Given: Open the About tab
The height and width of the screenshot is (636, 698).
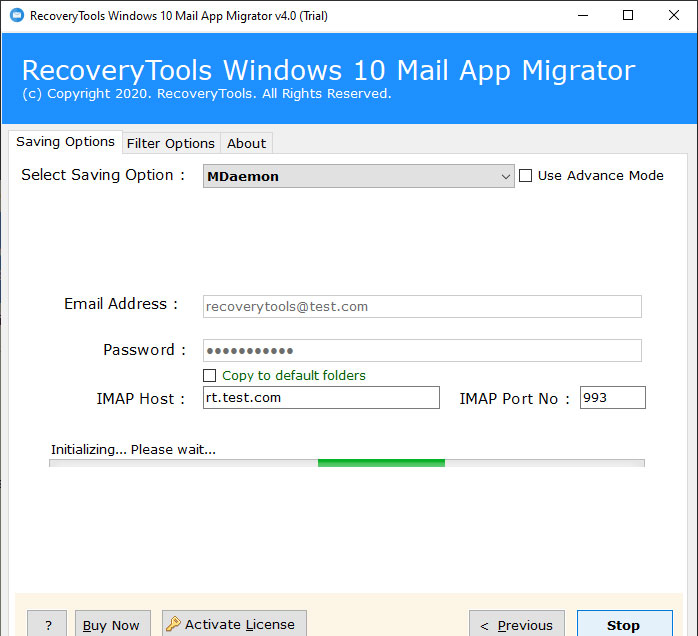Looking at the screenshot, I should tap(246, 143).
